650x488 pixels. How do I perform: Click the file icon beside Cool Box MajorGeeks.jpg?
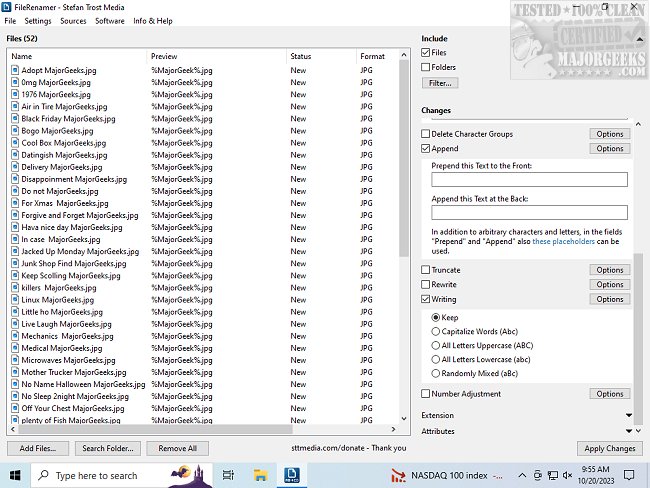click(15, 143)
